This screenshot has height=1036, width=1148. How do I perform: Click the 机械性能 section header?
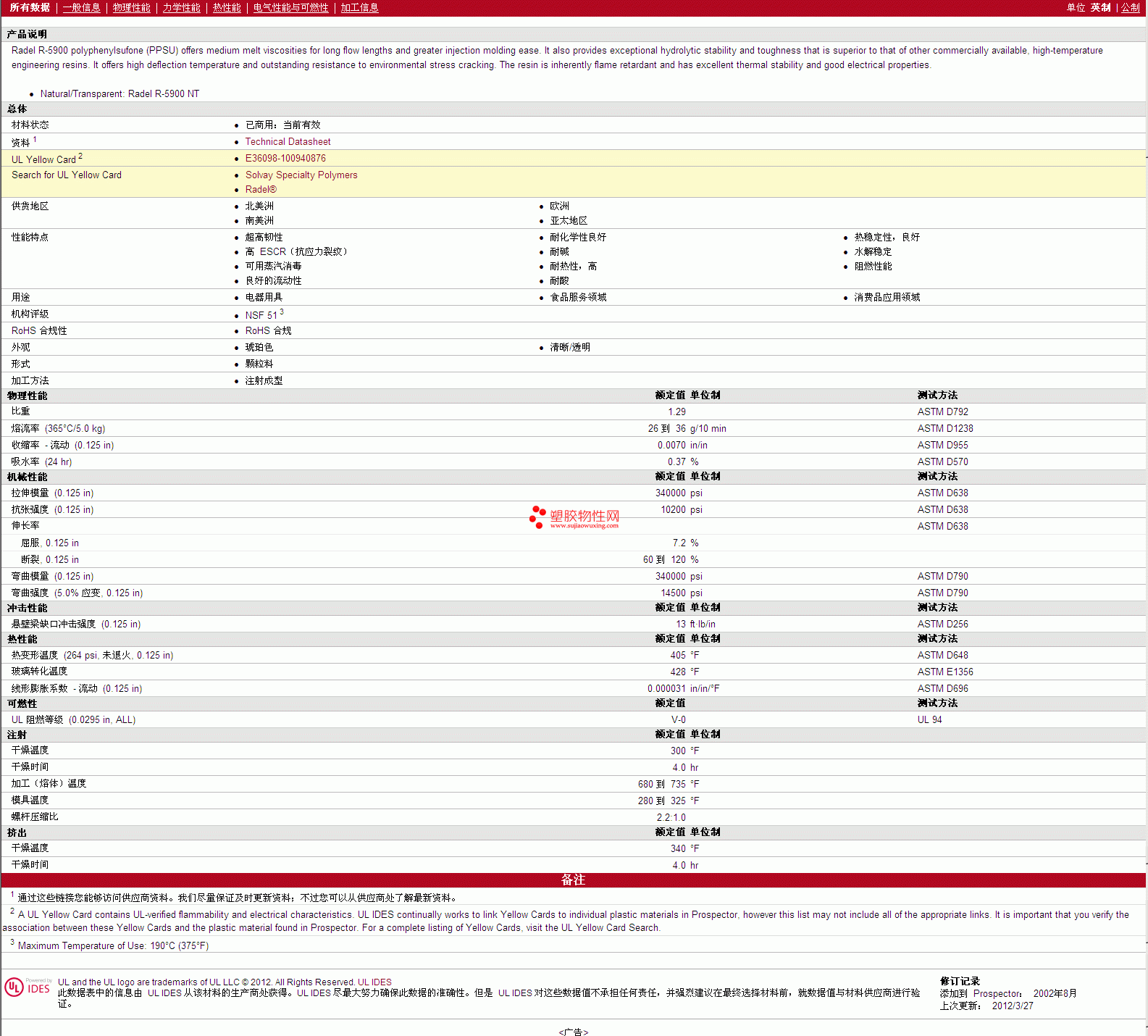[x=27, y=477]
